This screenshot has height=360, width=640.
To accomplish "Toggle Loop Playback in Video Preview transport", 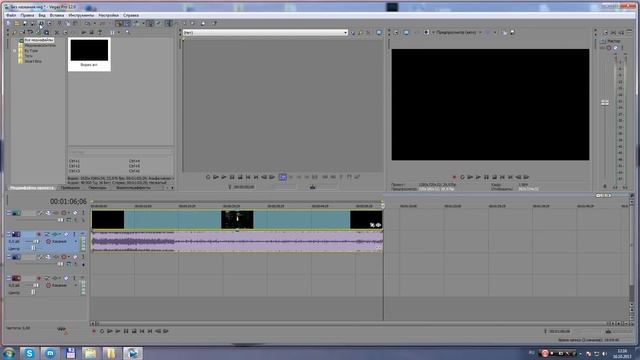I will coord(462,177).
